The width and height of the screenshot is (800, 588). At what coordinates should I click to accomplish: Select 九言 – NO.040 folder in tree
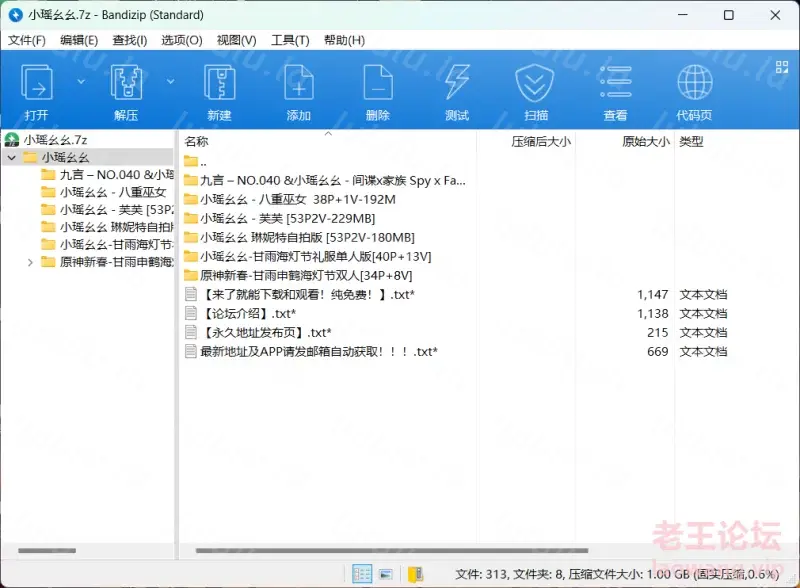[x=117, y=175]
